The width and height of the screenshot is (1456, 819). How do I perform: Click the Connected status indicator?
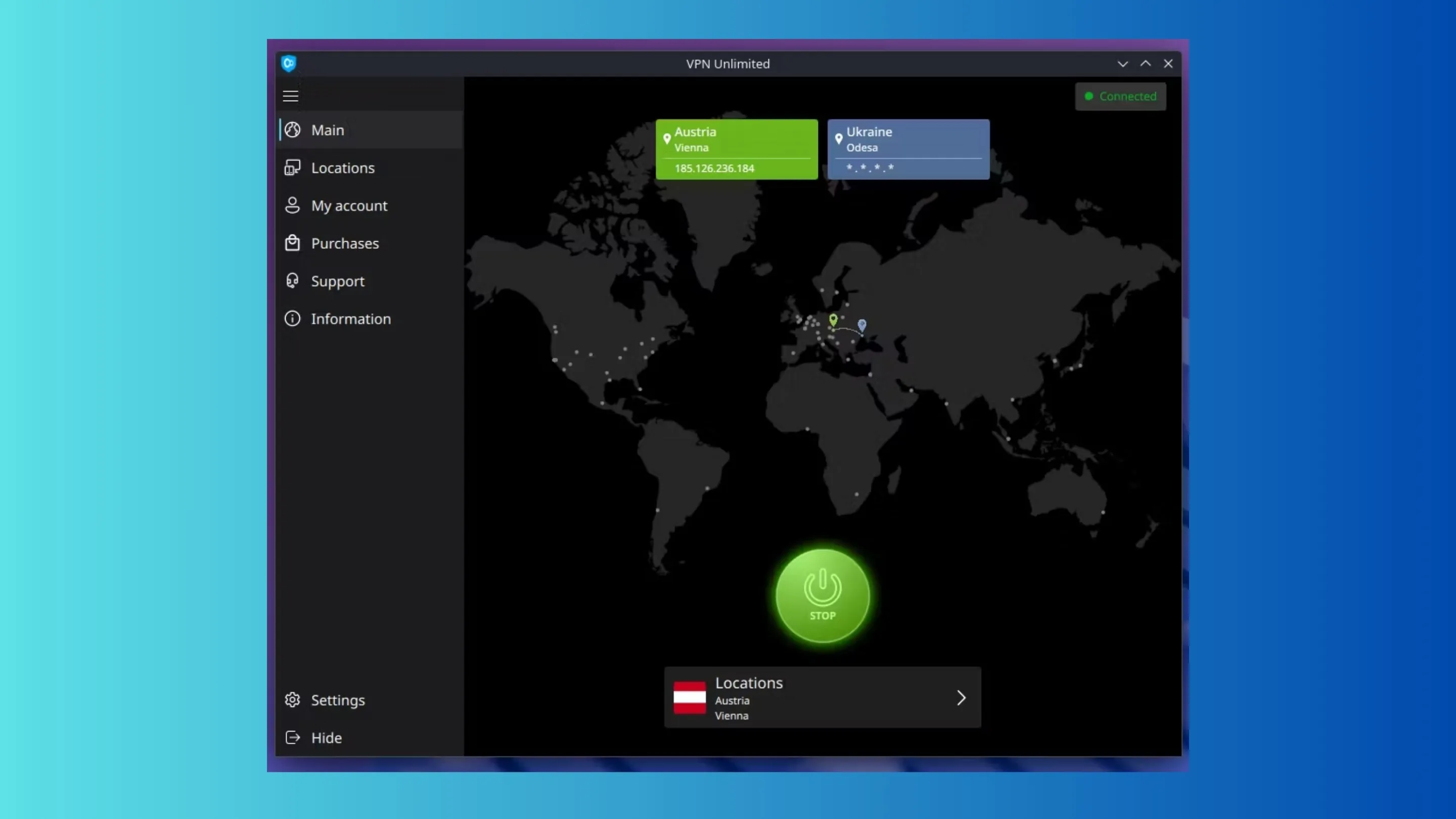(x=1120, y=96)
